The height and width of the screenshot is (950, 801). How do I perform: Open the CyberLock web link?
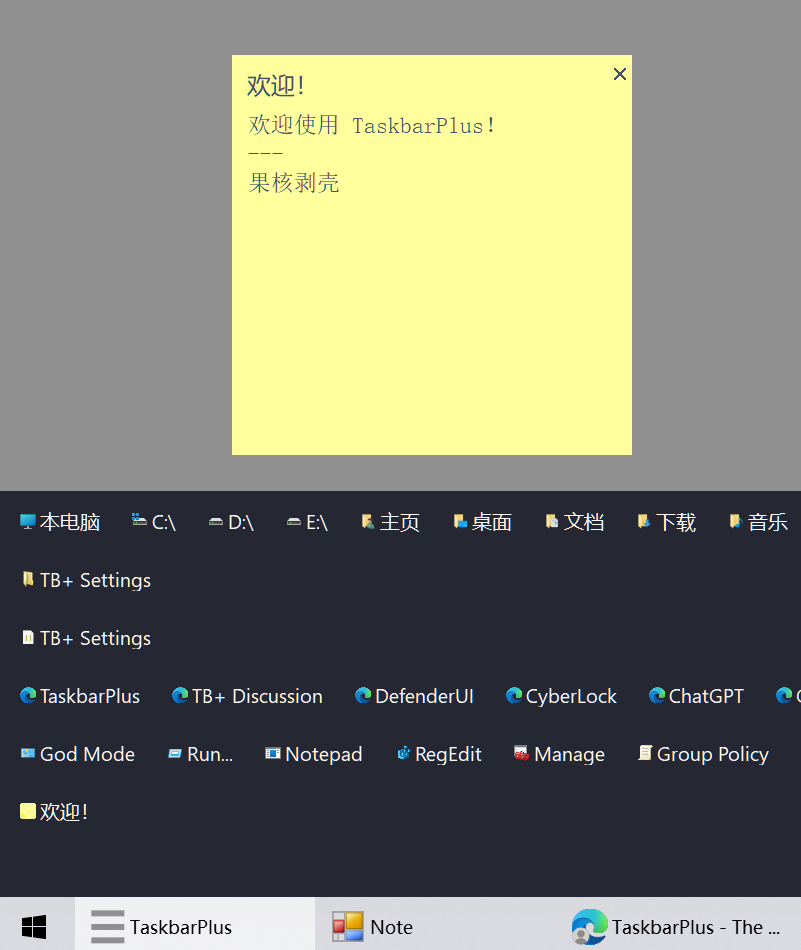pos(561,696)
